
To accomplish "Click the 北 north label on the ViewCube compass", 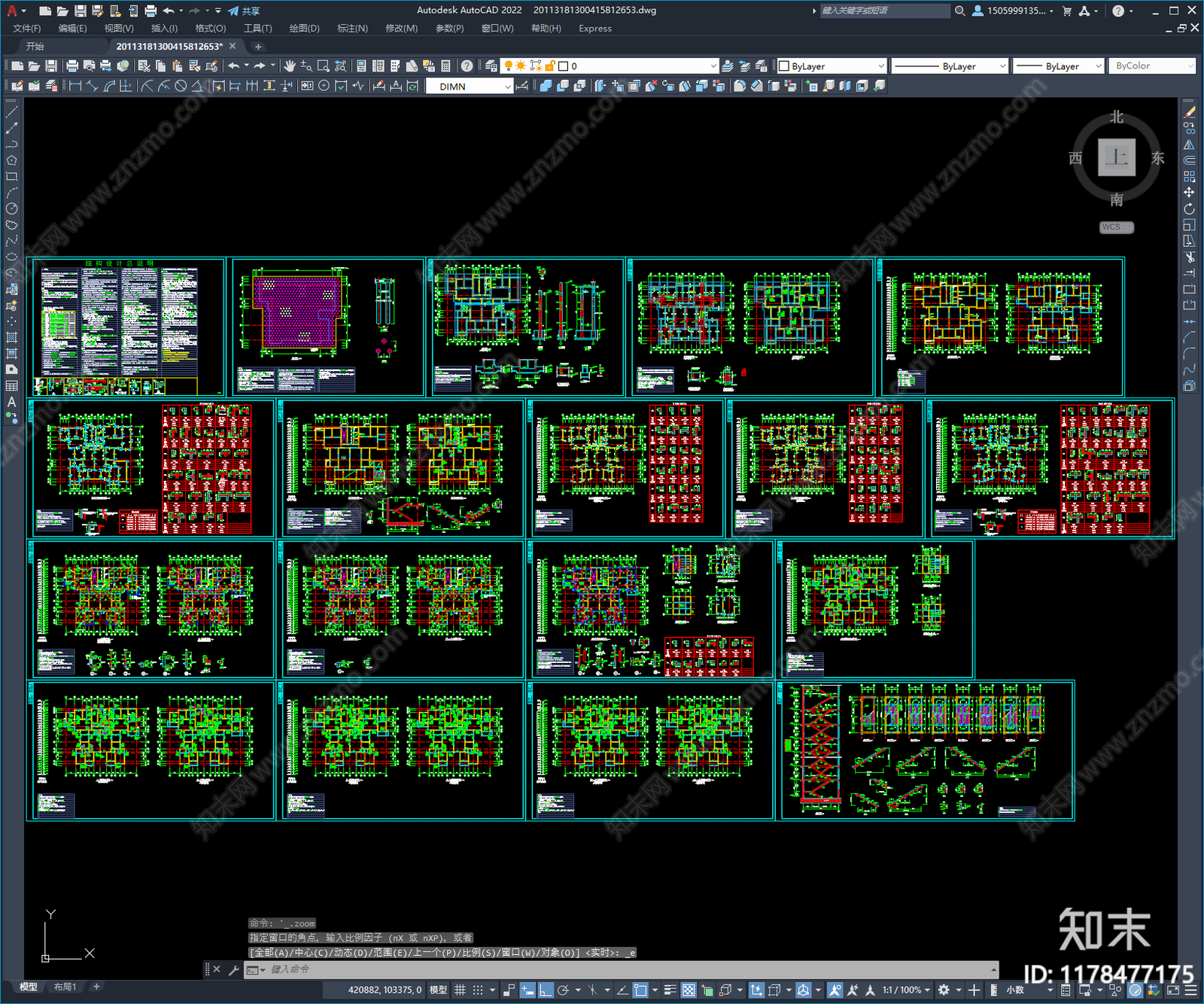I will [x=1116, y=117].
